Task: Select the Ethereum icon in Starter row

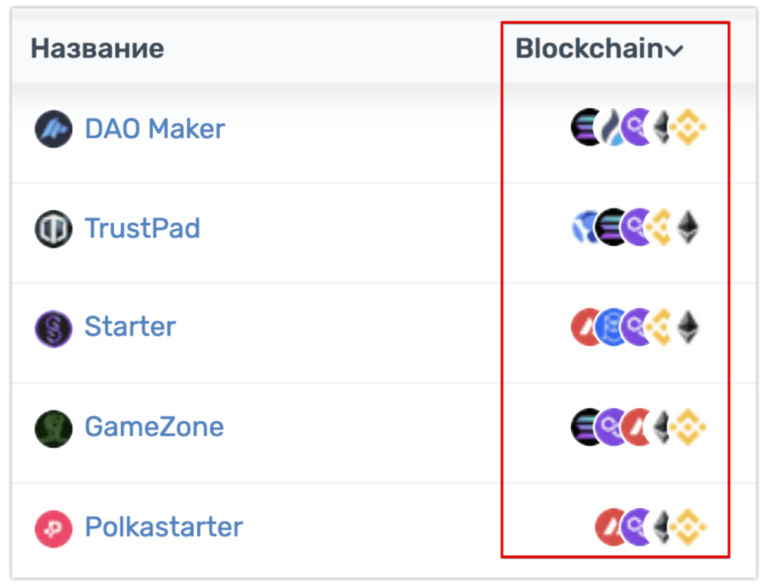Action: pyautogui.click(x=686, y=327)
